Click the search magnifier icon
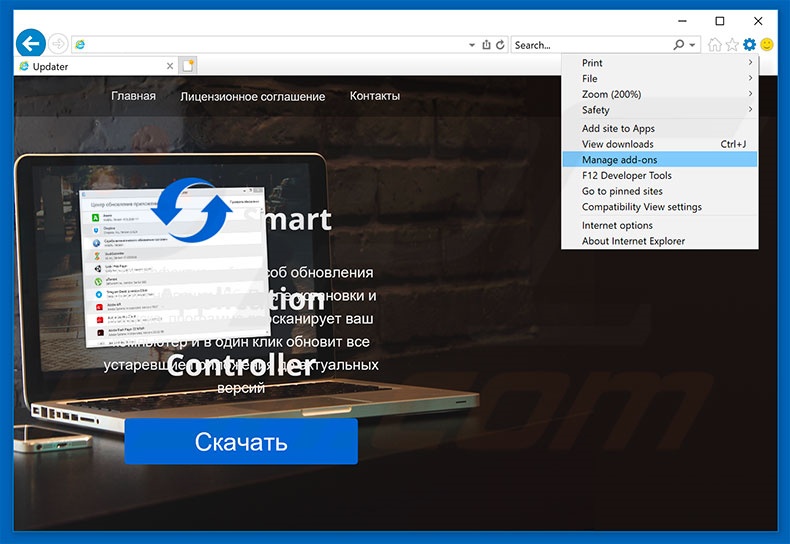This screenshot has height=544, width=790. [679, 45]
